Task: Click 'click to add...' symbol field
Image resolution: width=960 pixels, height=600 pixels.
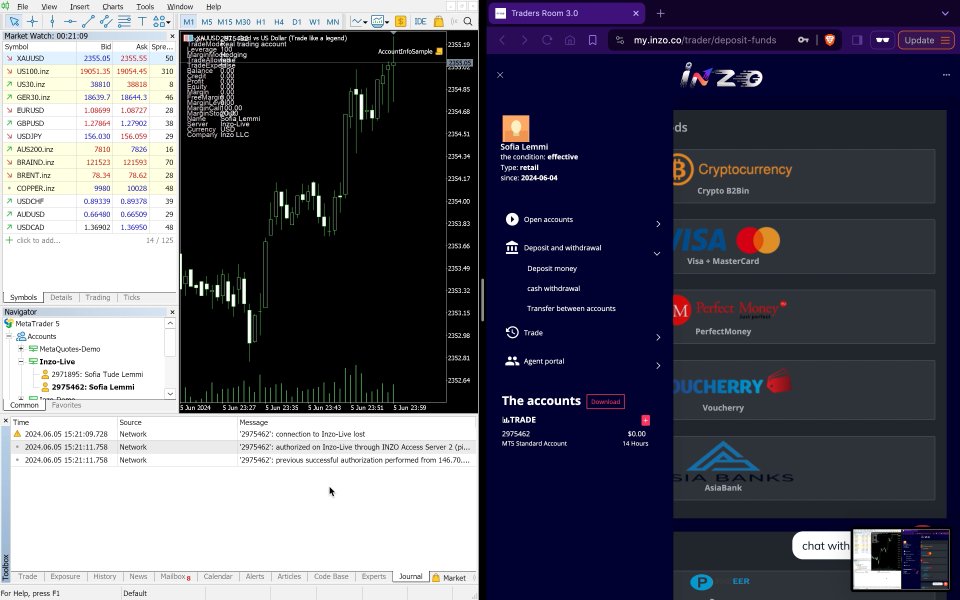Action: 38,240
